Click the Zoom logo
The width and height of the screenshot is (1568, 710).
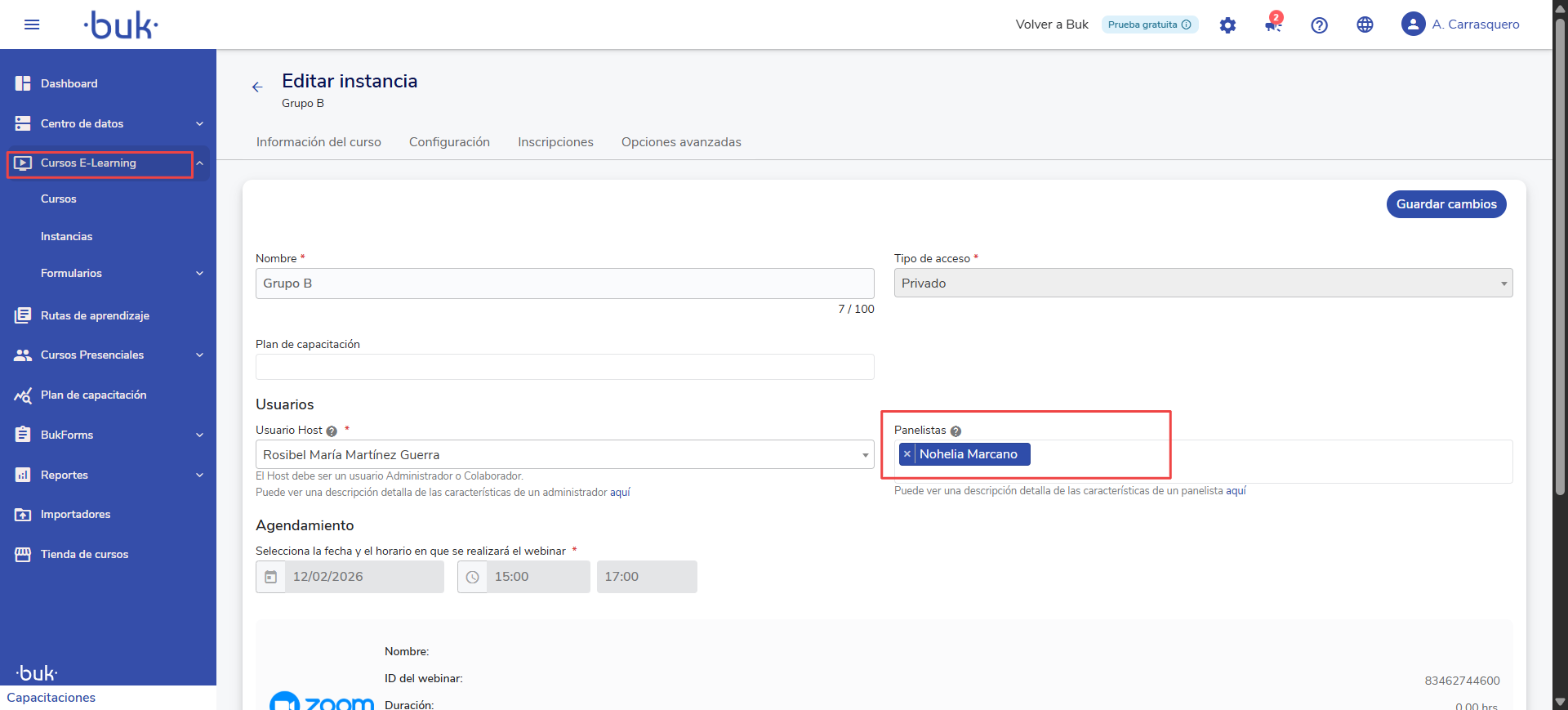click(322, 701)
